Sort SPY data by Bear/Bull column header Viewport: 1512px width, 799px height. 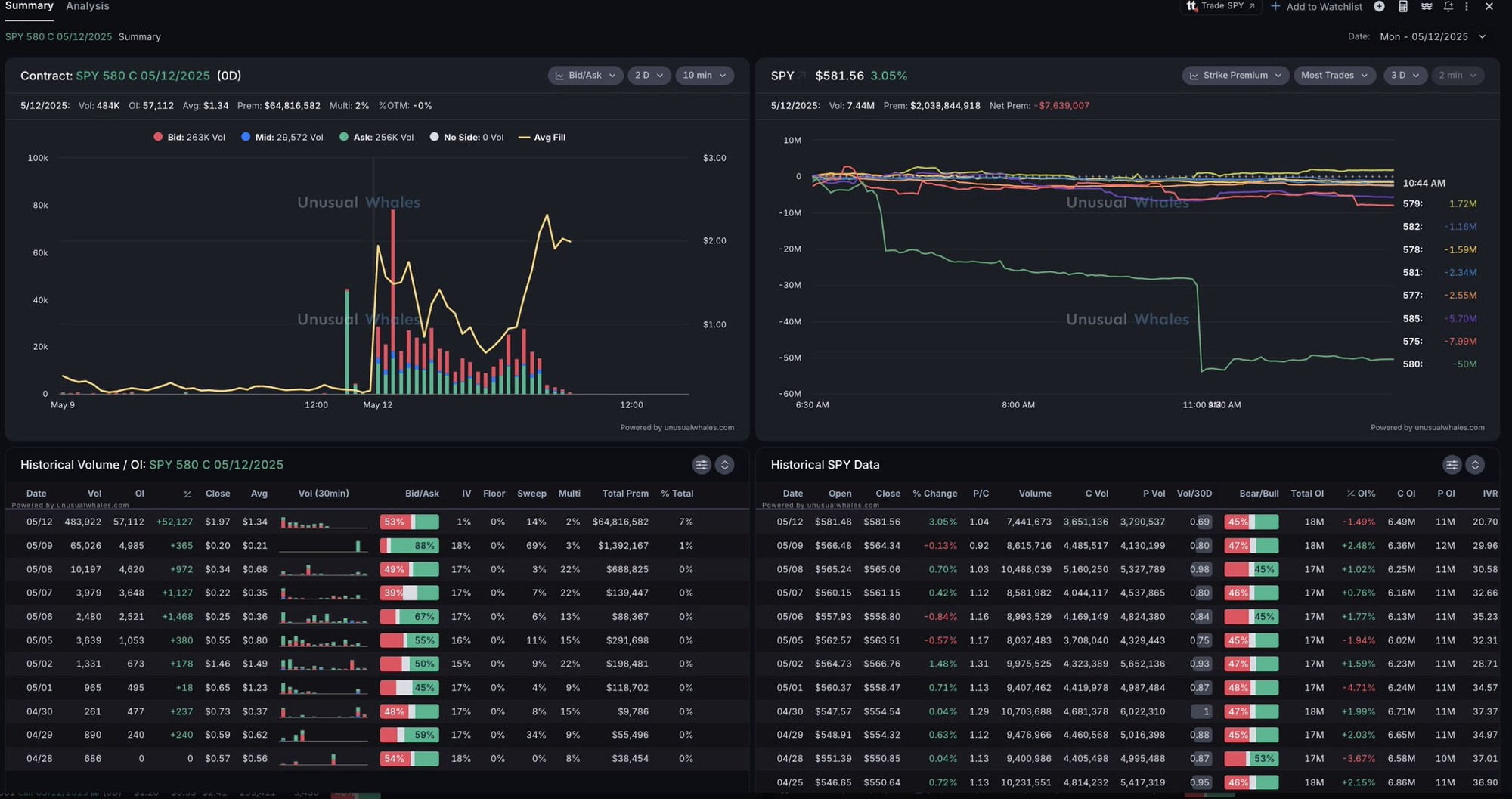1259,494
